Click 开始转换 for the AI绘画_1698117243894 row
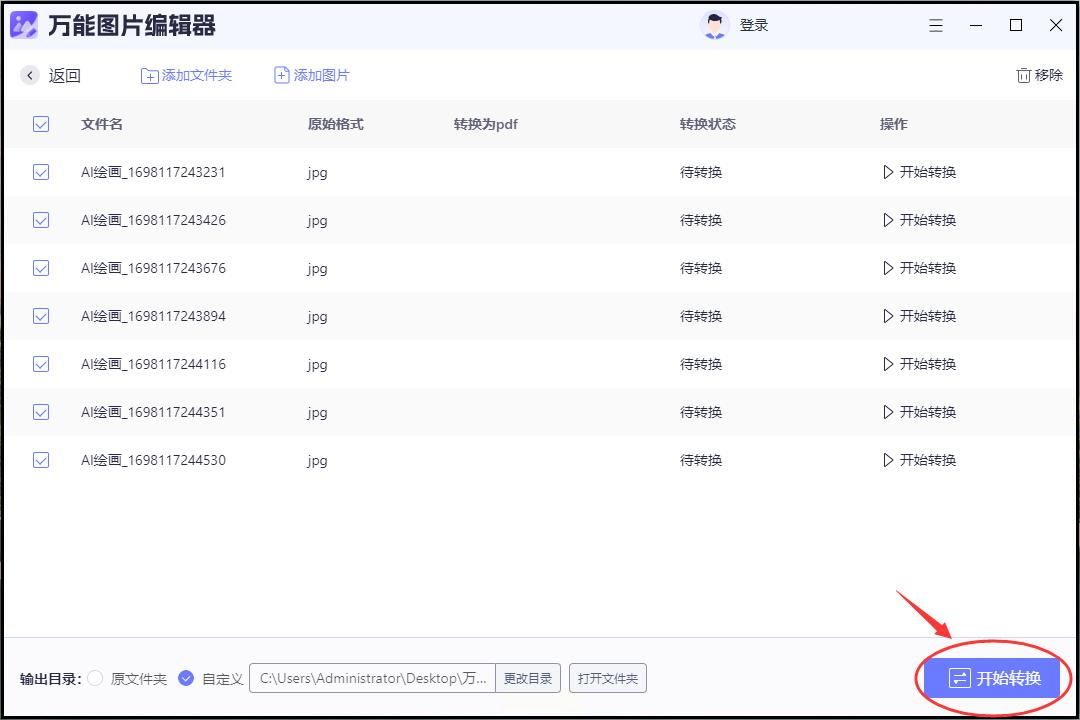Image resolution: width=1080 pixels, height=720 pixels. [920, 316]
